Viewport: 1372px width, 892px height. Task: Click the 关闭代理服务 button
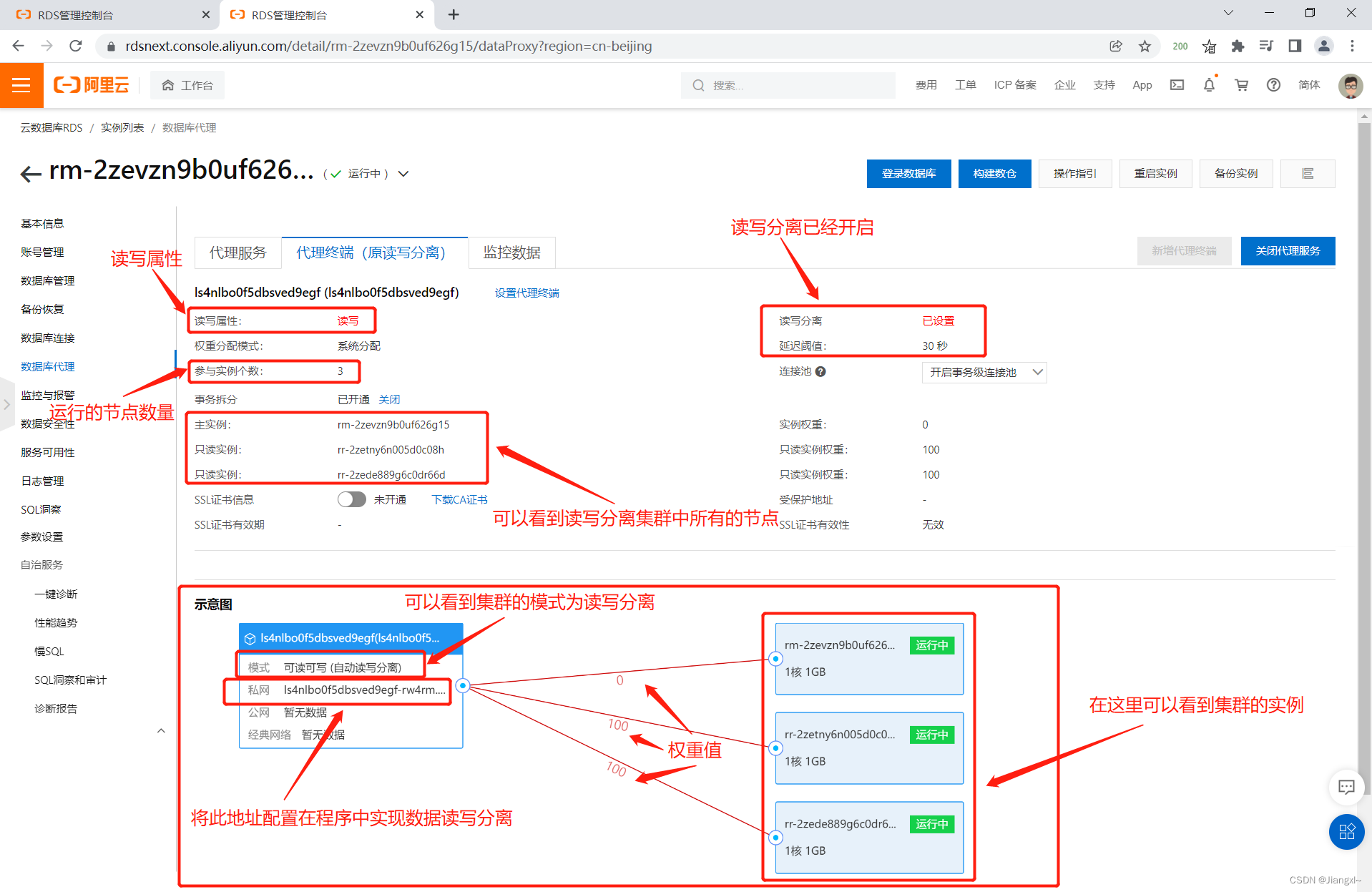[1288, 251]
